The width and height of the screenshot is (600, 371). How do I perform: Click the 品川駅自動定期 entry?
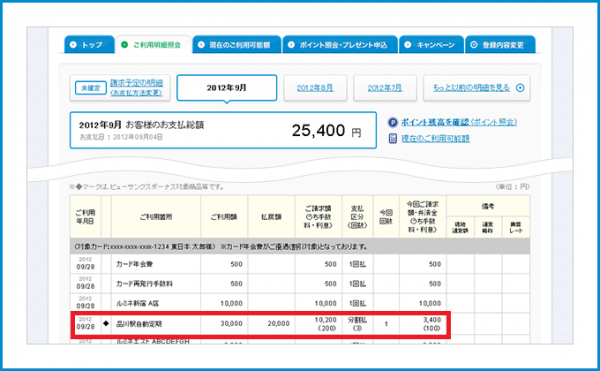click(x=139, y=324)
